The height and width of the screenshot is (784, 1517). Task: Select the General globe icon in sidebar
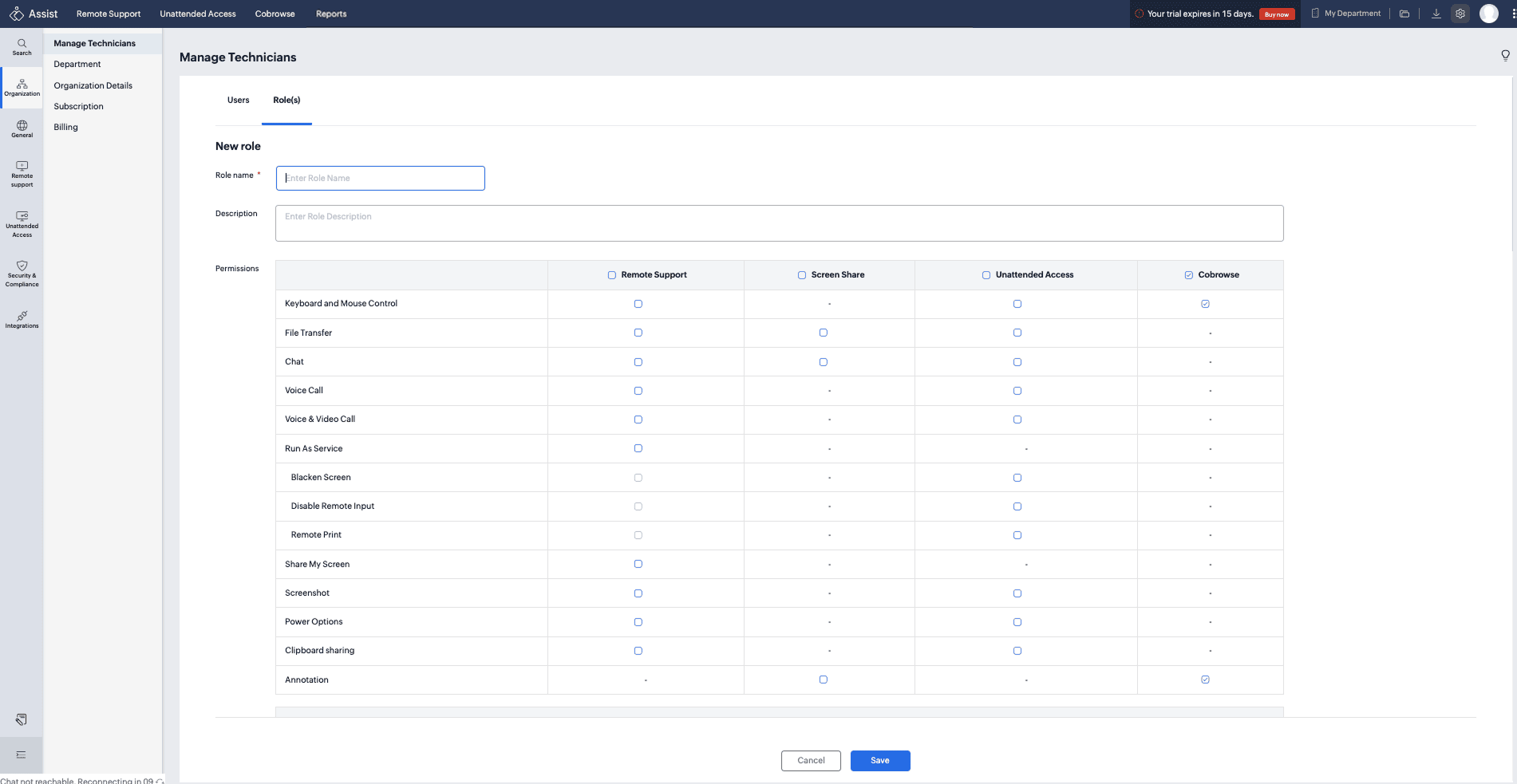(x=22, y=128)
